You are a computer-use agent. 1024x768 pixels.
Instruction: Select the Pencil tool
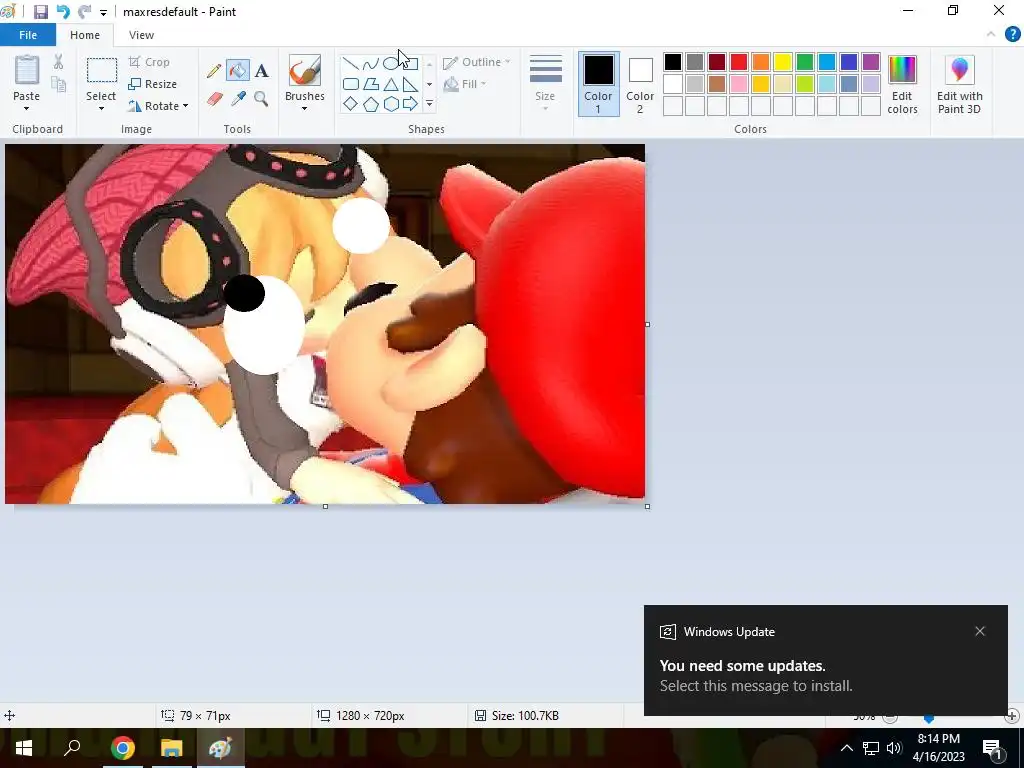point(214,71)
